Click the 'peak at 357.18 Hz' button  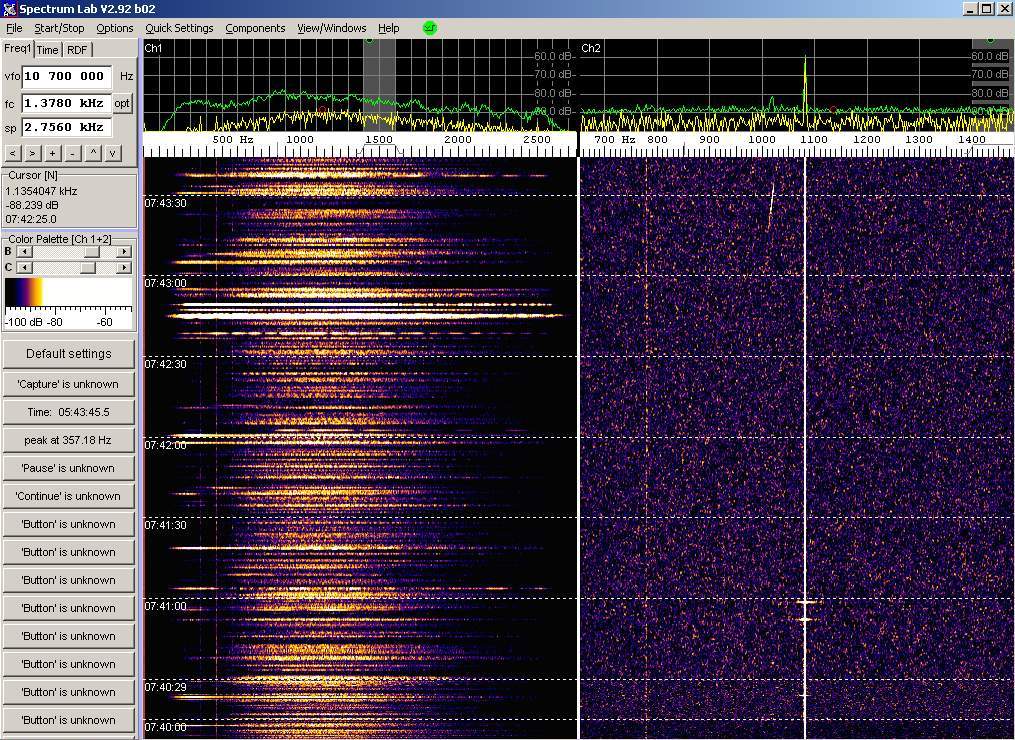coord(68,440)
